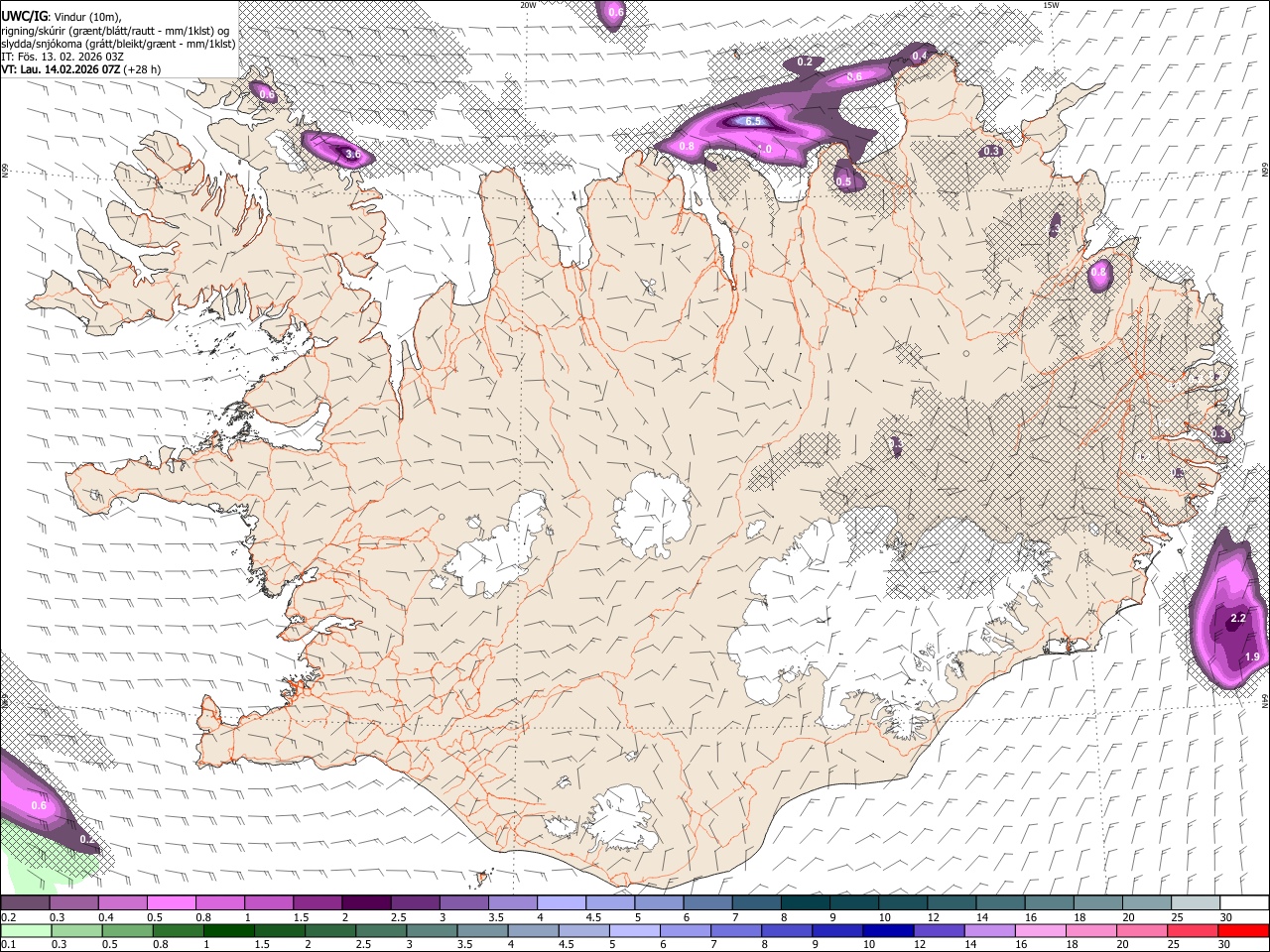This screenshot has width=1270, height=952.
Task: Click the 3.6 precipitation value near the Westfjords
Action: pos(352,154)
